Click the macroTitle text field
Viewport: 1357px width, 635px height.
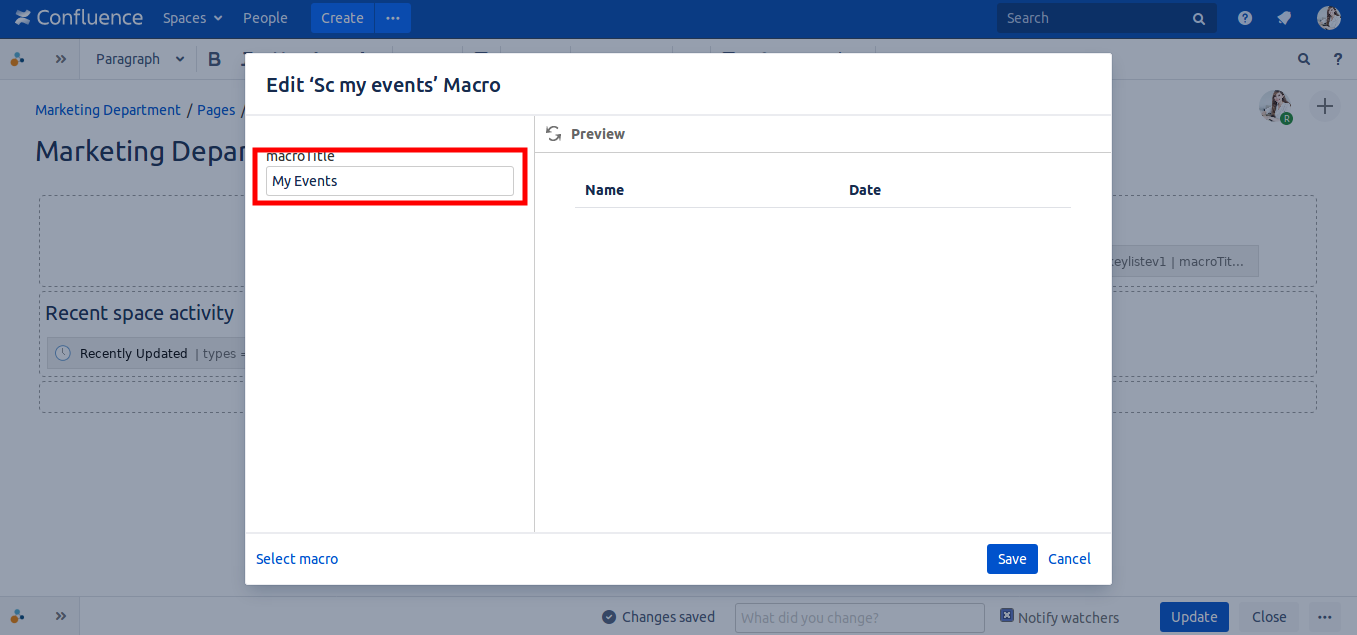point(389,181)
